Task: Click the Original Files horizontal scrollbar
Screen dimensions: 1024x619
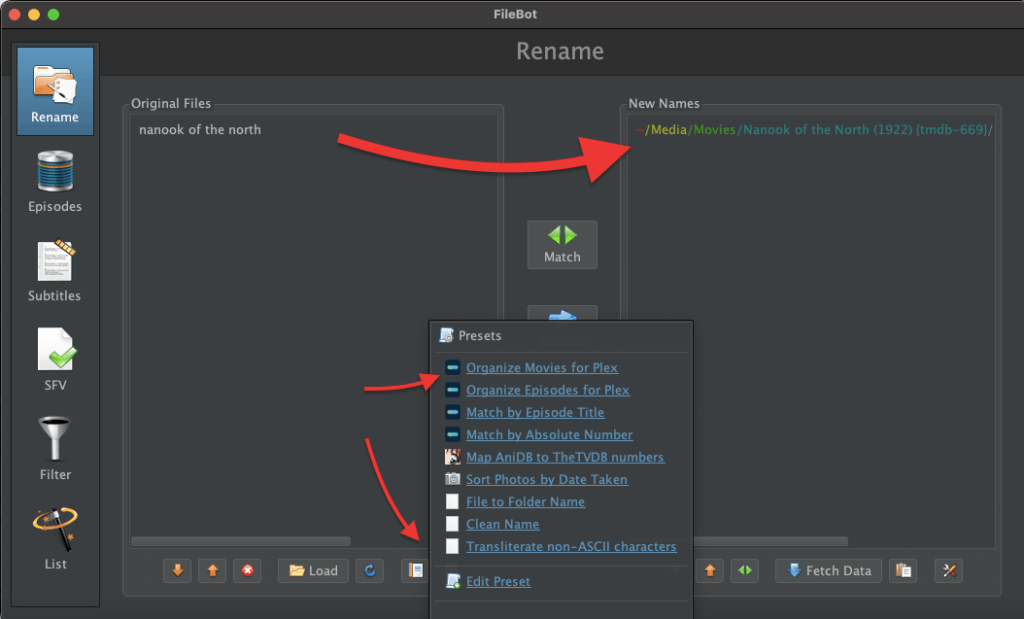Action: 241,541
